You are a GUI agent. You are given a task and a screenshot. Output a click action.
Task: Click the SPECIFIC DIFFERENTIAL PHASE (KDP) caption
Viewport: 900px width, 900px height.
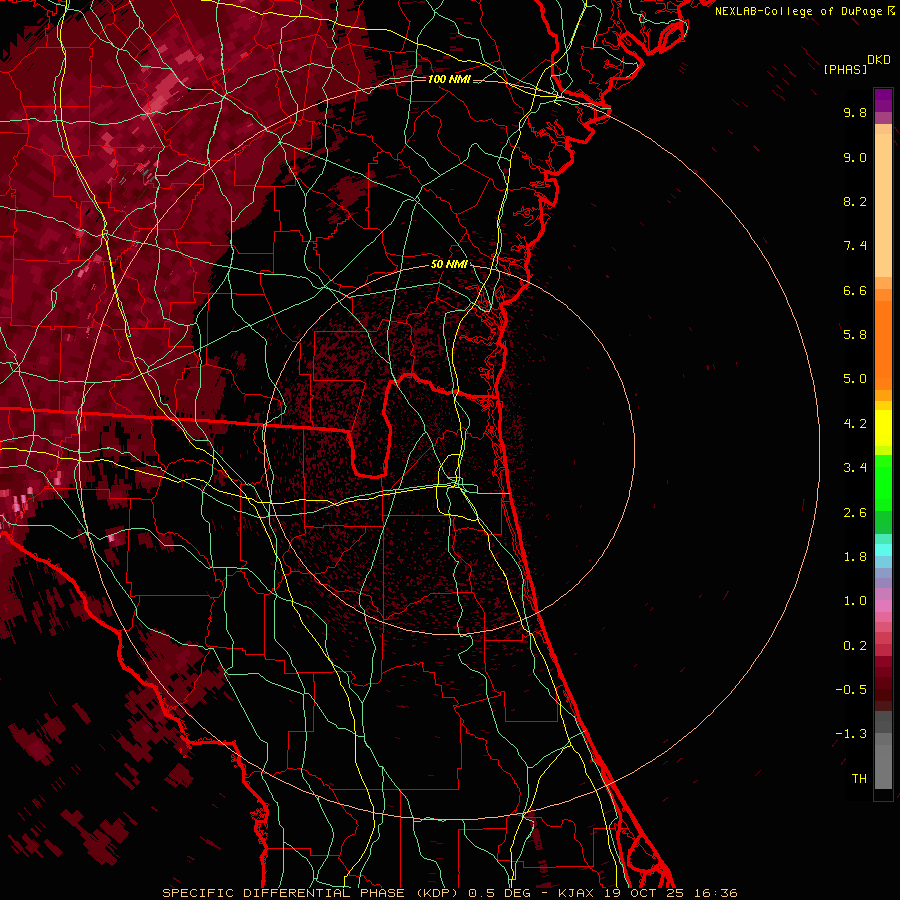(x=310, y=893)
